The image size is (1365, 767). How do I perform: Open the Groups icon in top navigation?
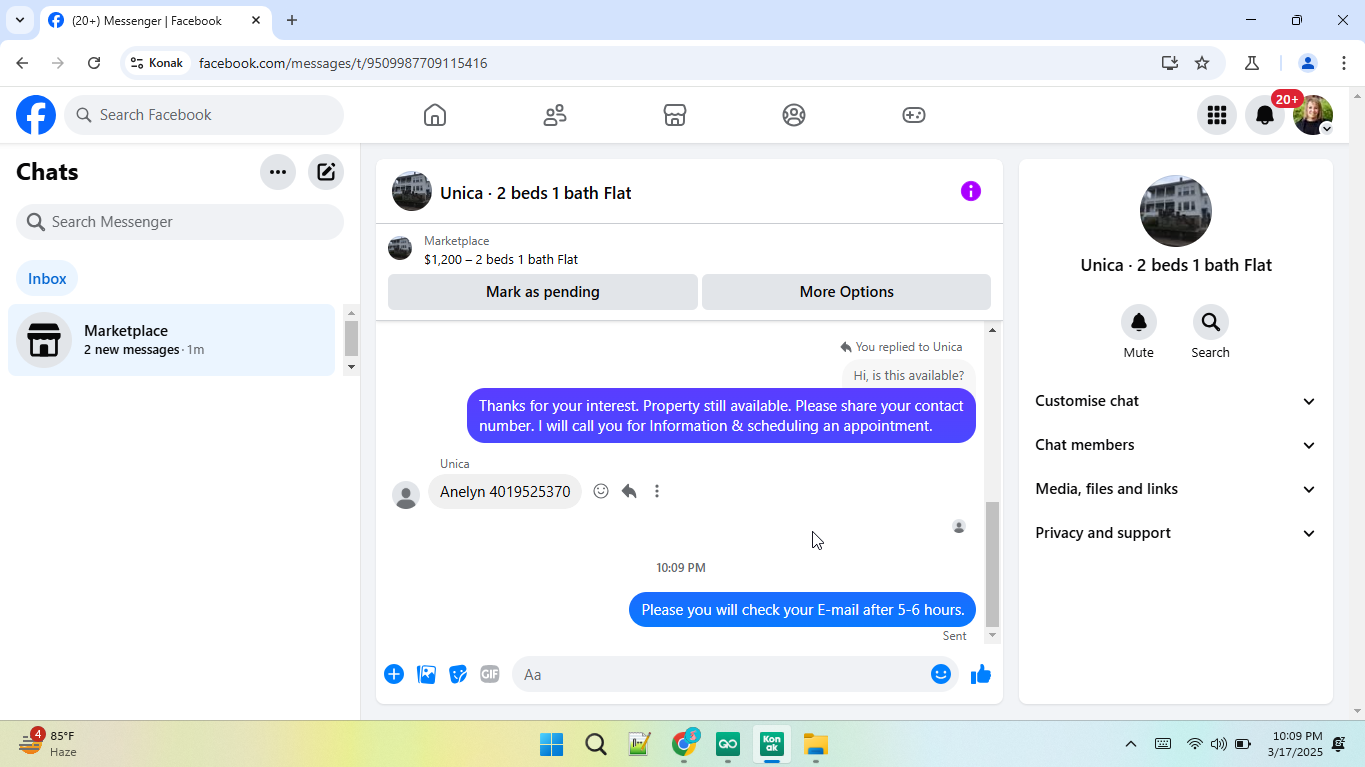(794, 115)
